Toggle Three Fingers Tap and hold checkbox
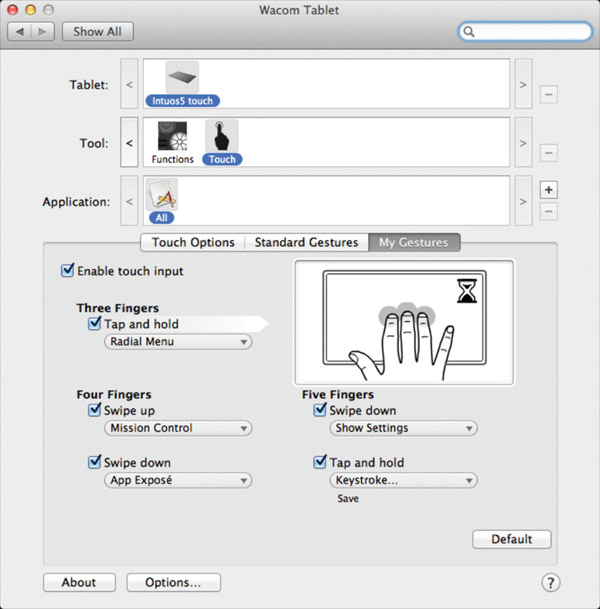 pyautogui.click(x=94, y=323)
